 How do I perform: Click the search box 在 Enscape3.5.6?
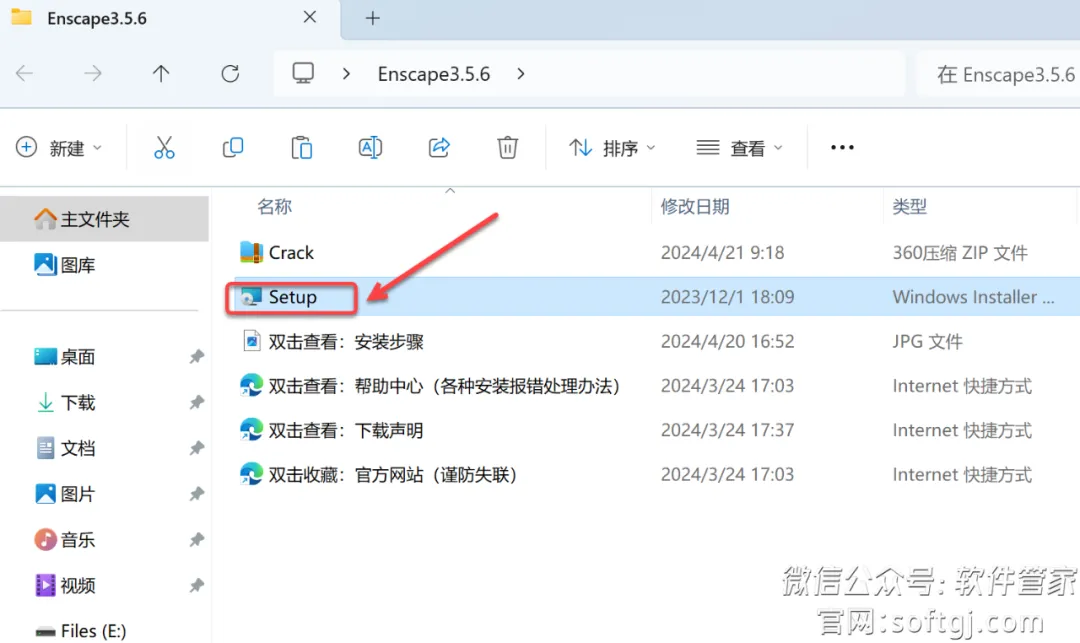999,74
